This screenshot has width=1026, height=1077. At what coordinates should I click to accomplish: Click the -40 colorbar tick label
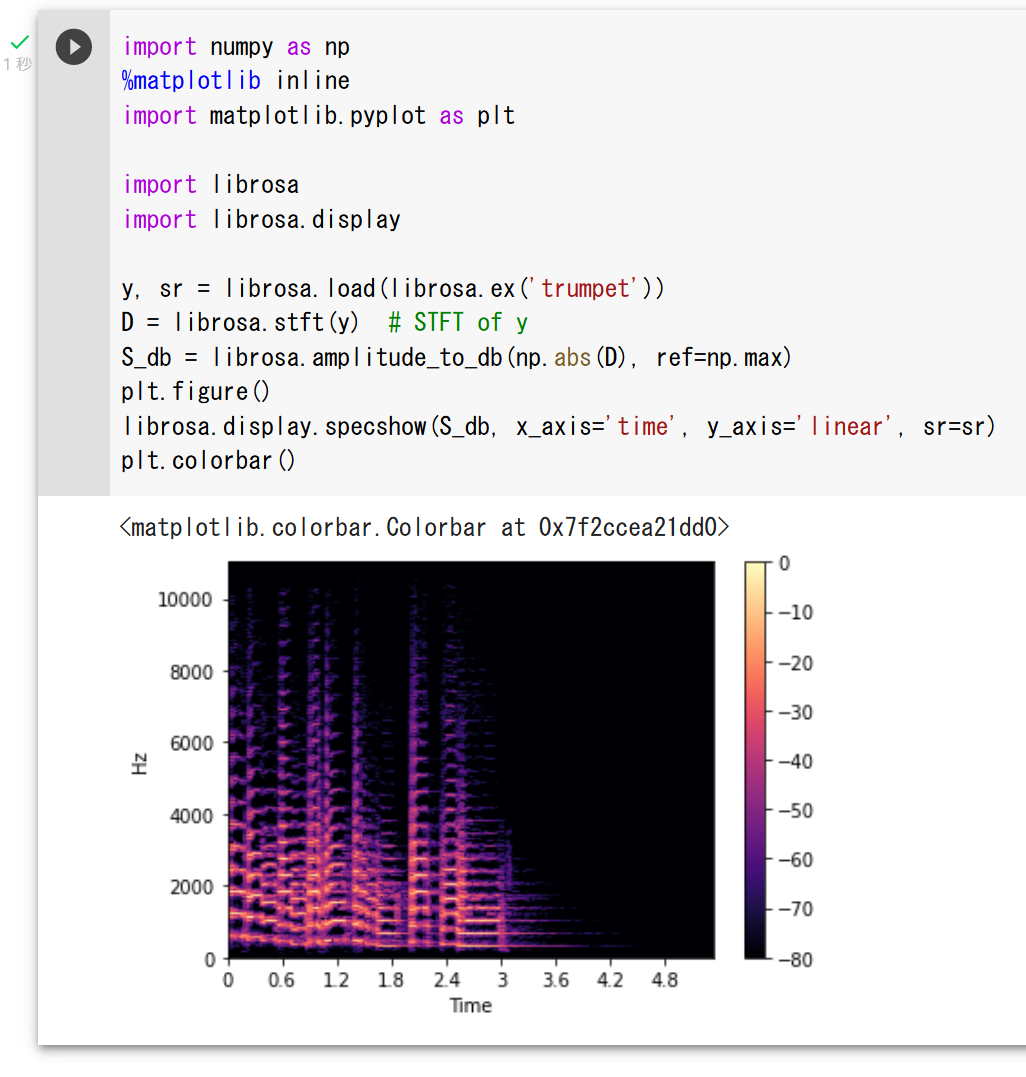coord(795,762)
